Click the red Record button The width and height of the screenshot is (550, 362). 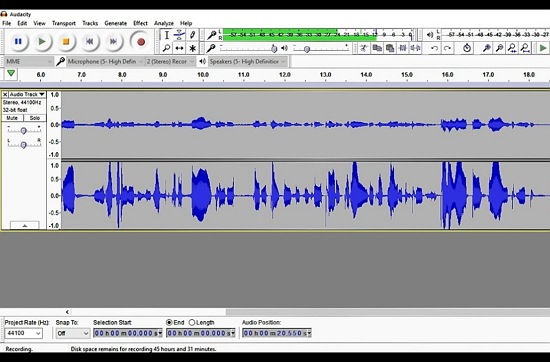point(141,42)
